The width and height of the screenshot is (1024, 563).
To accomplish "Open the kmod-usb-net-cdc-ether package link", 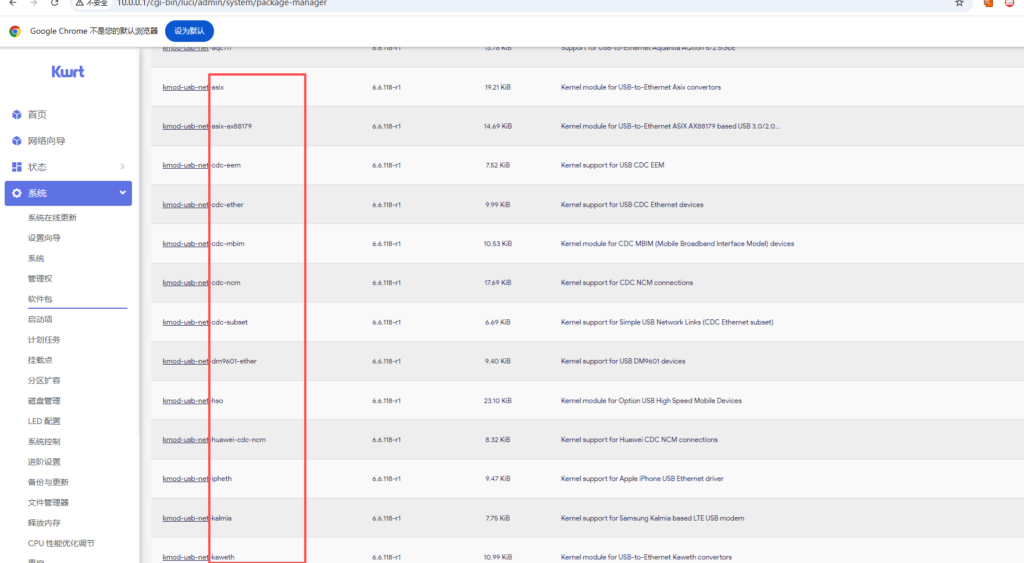I will (x=202, y=205).
